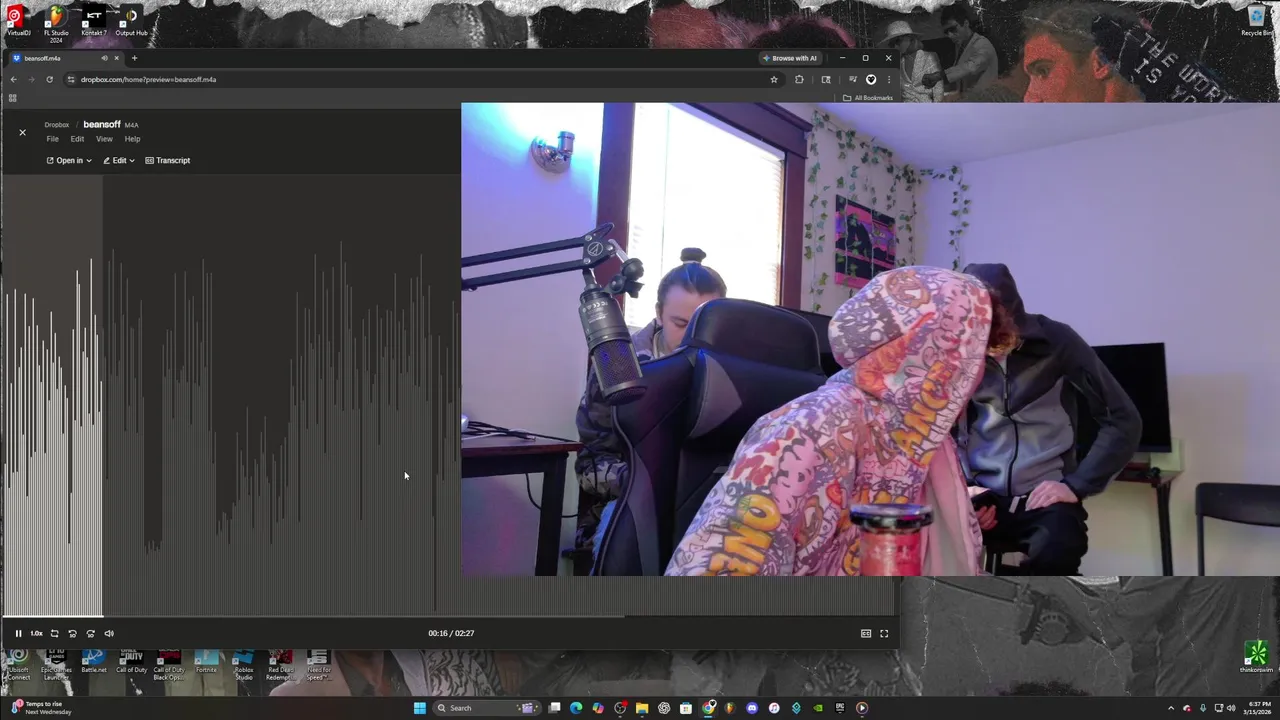Open Microsoft Edge from the taskbar
Viewport: 1280px width, 720px height.
[576, 708]
